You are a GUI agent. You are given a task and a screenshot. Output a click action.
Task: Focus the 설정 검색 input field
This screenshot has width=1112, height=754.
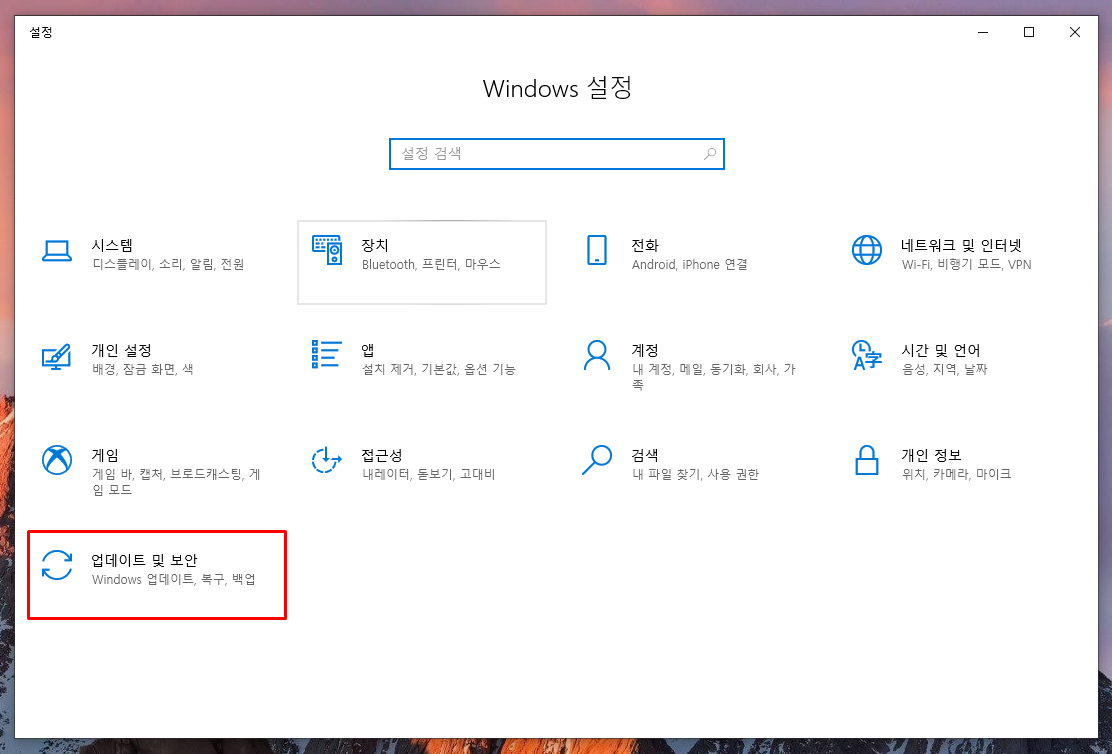[557, 154]
